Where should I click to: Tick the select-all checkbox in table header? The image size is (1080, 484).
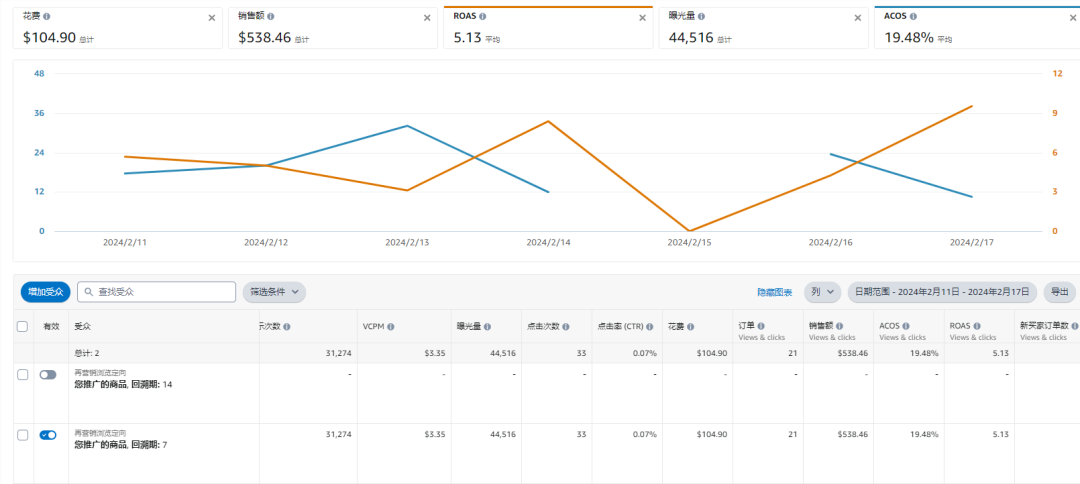click(x=22, y=326)
